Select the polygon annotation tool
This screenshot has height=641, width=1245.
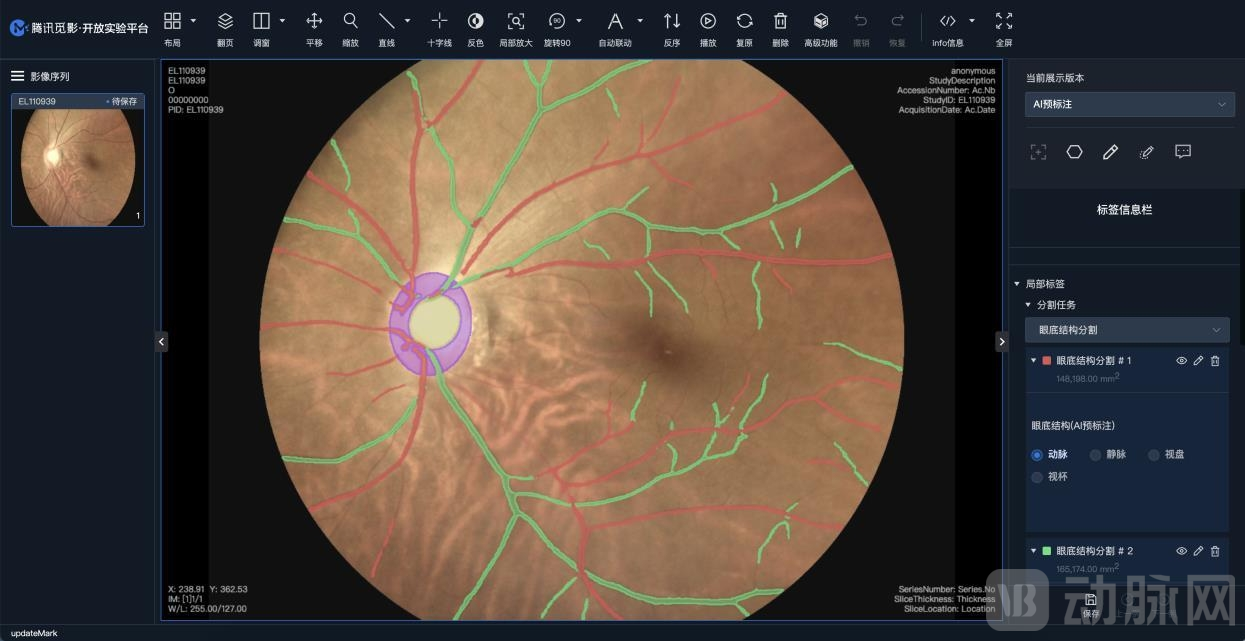[1074, 152]
